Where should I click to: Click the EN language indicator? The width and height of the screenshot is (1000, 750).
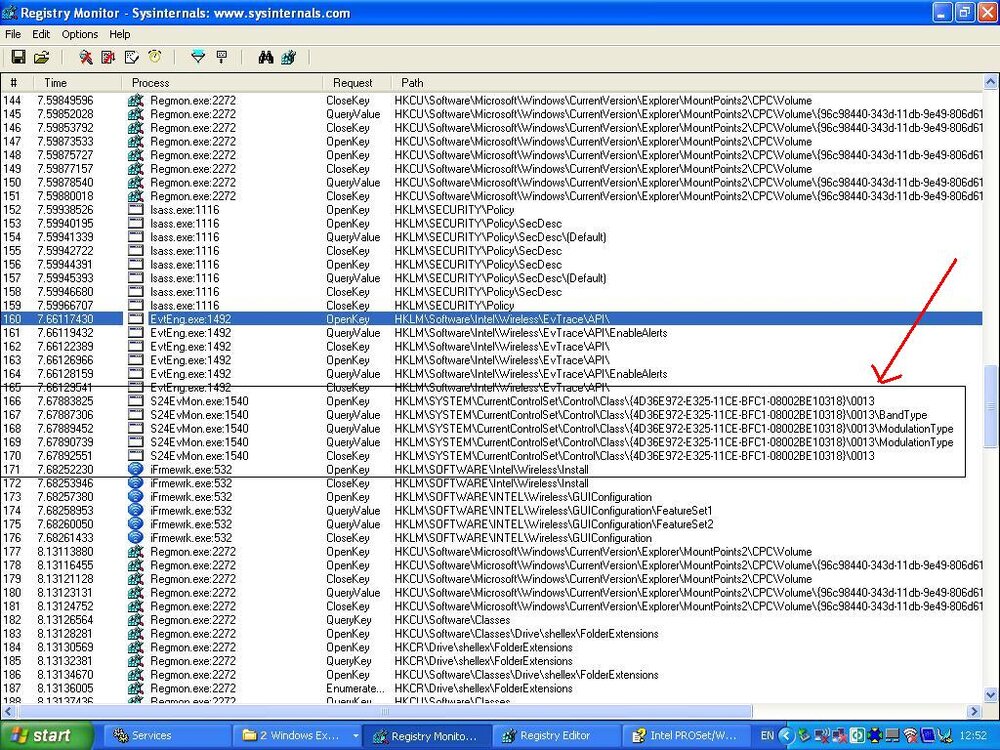click(x=767, y=736)
